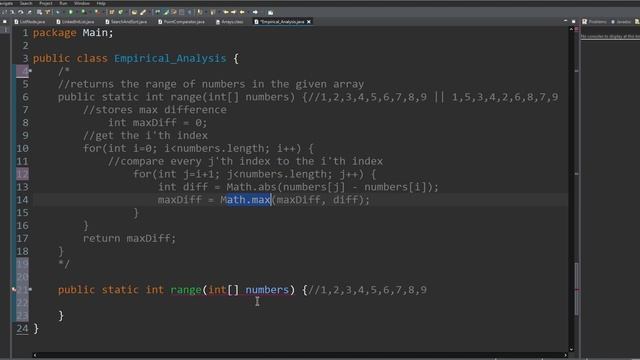The image size is (640, 360).
Task: Click the editor vertical scrollbar down arrow
Action: 571,349
